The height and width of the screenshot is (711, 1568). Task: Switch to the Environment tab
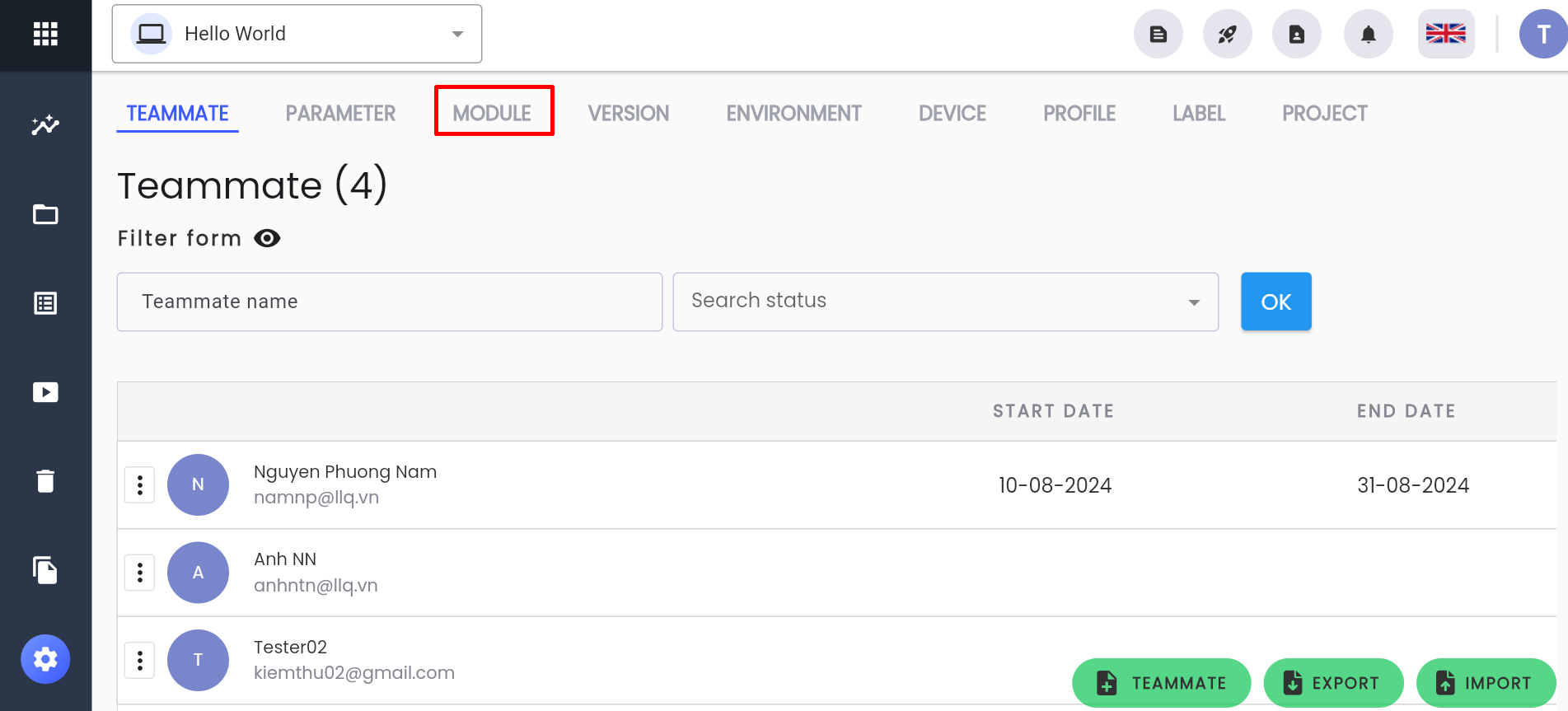[x=794, y=113]
